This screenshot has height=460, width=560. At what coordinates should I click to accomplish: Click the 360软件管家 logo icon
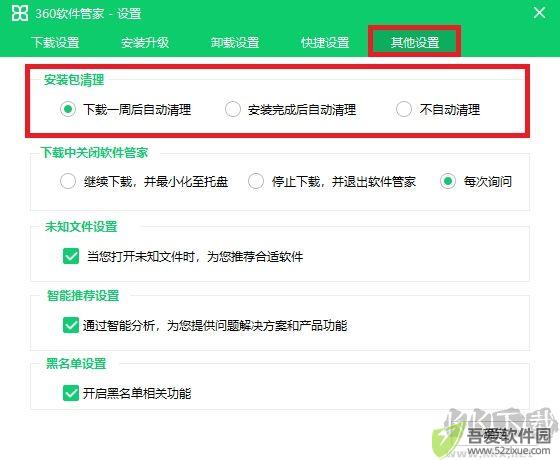(20, 13)
